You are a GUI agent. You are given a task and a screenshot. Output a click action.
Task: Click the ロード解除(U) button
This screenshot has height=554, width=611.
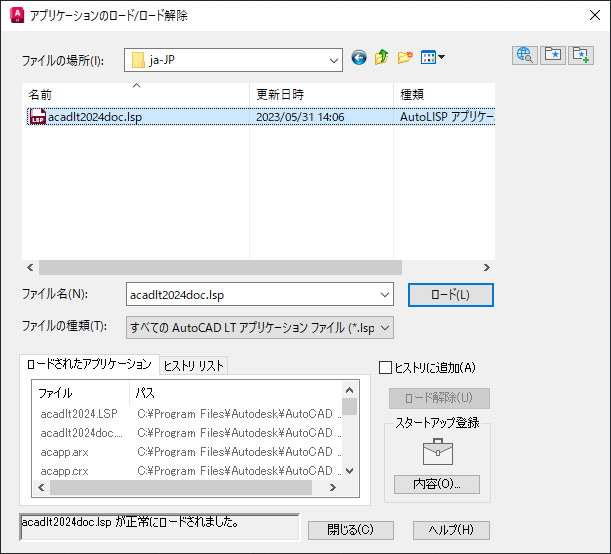[x=439, y=398]
